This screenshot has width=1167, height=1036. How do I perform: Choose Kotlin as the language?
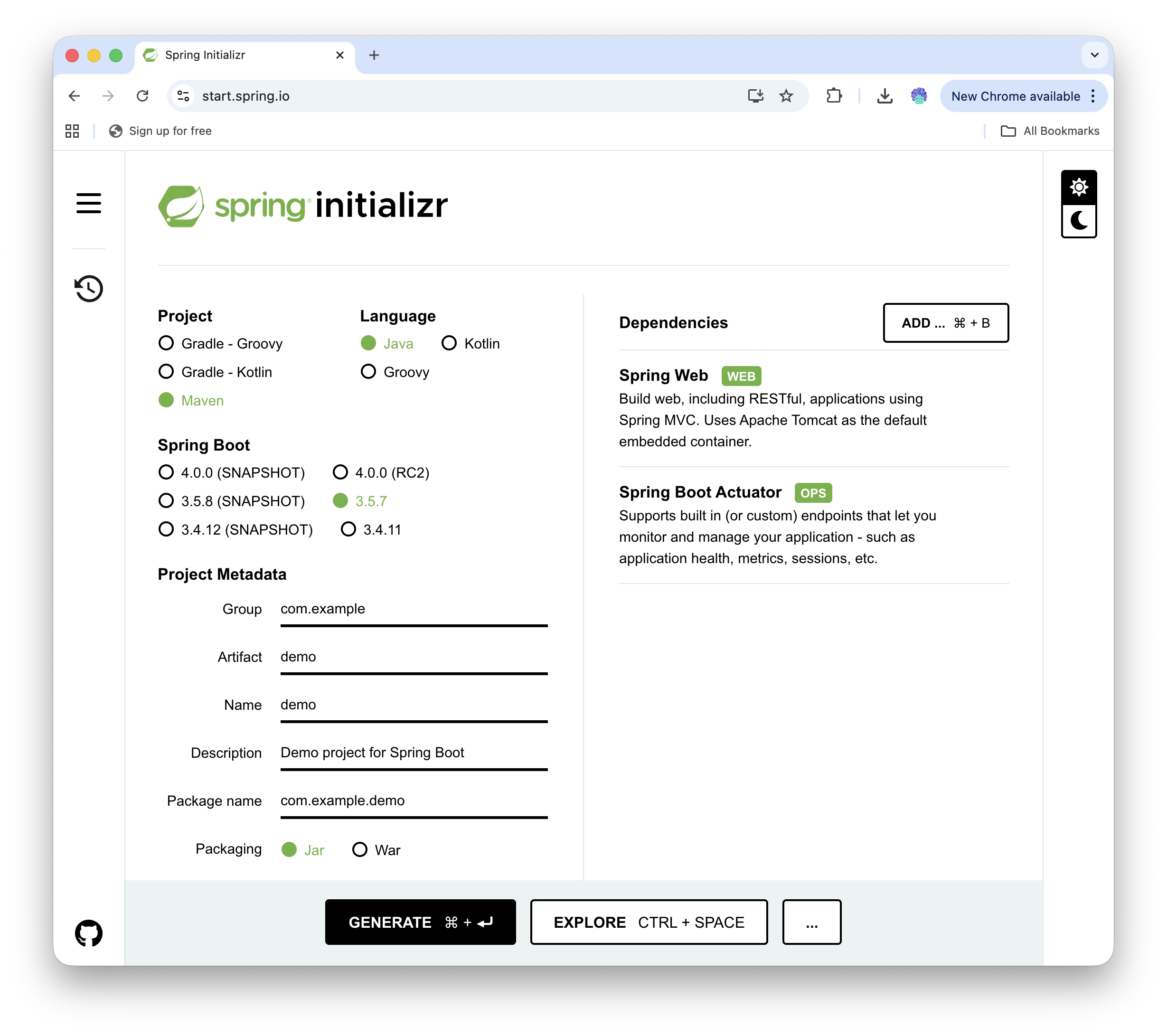(x=449, y=343)
